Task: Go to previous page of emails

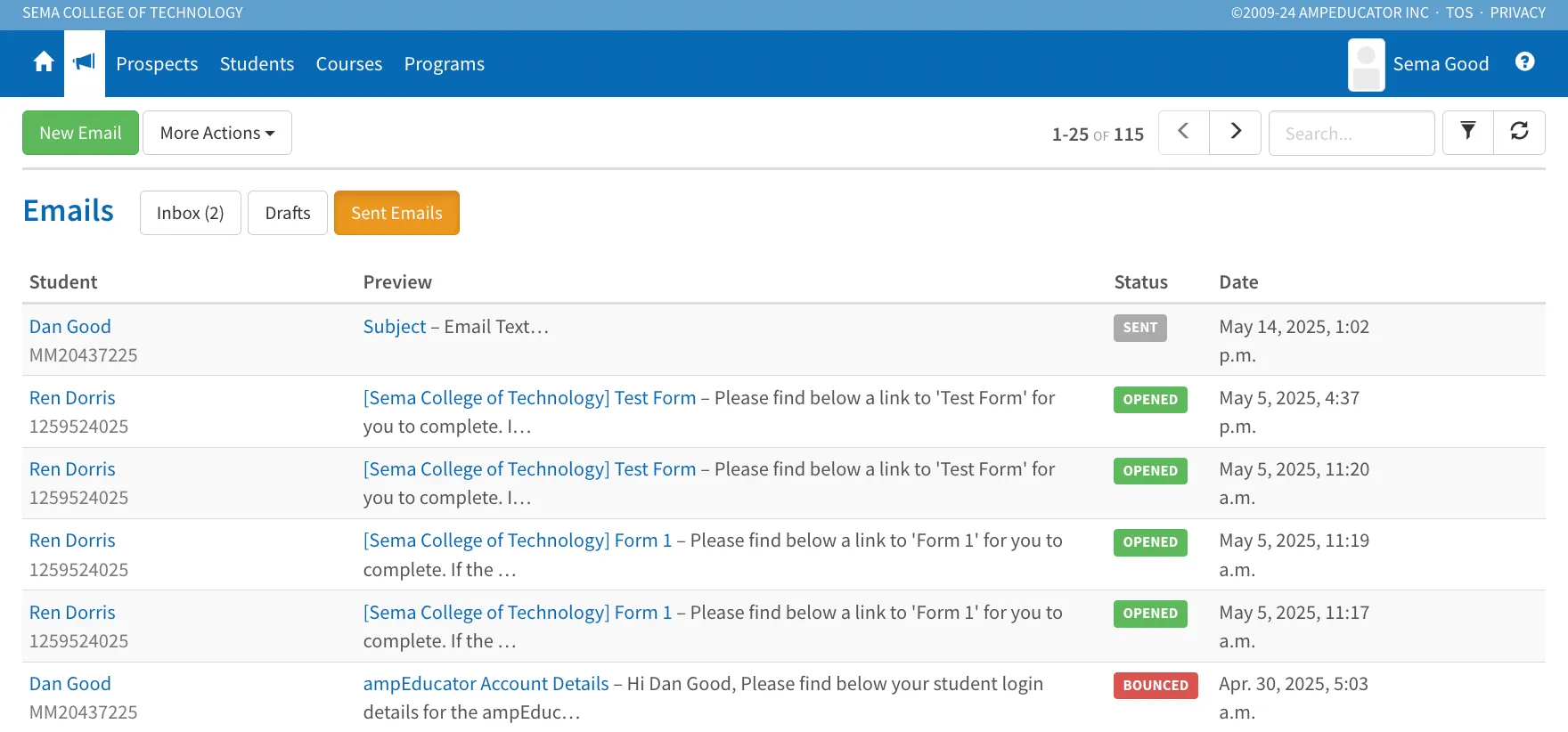Action: click(x=1183, y=132)
